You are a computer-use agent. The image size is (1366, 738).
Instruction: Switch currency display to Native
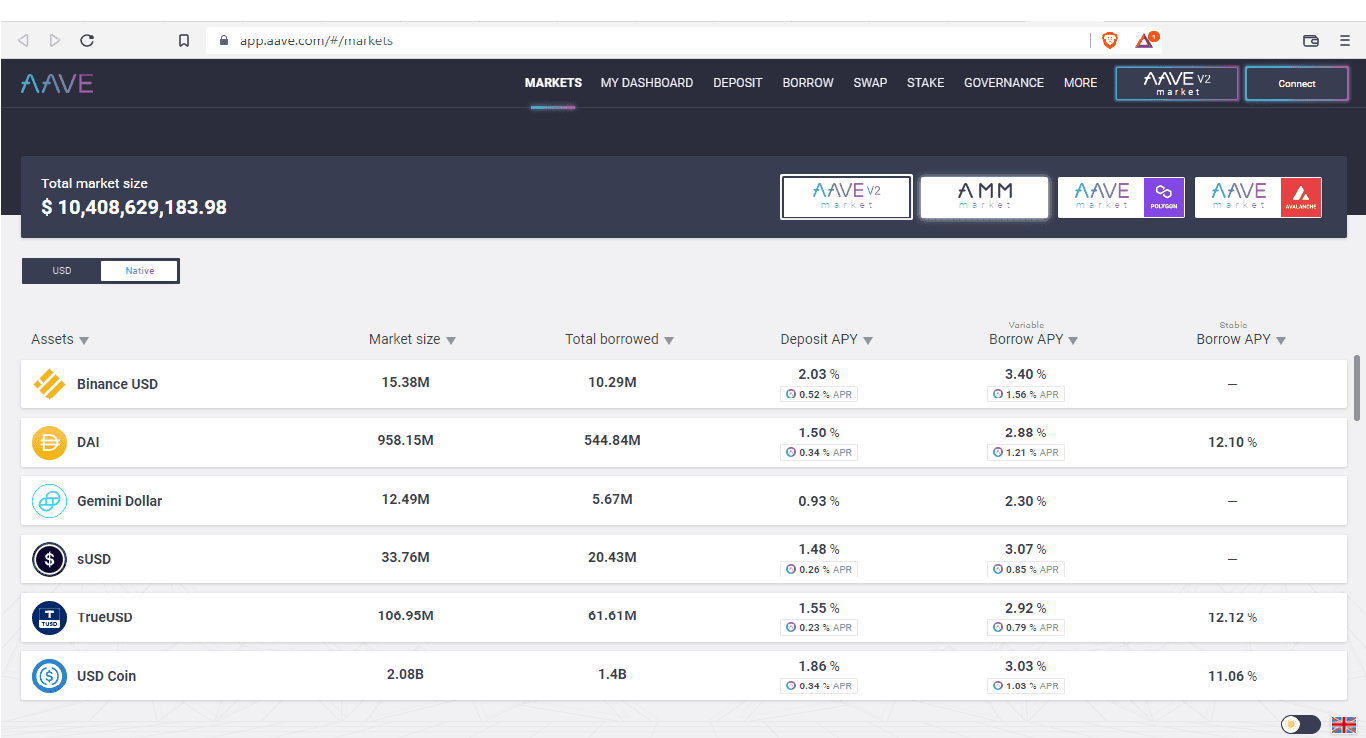[140, 271]
